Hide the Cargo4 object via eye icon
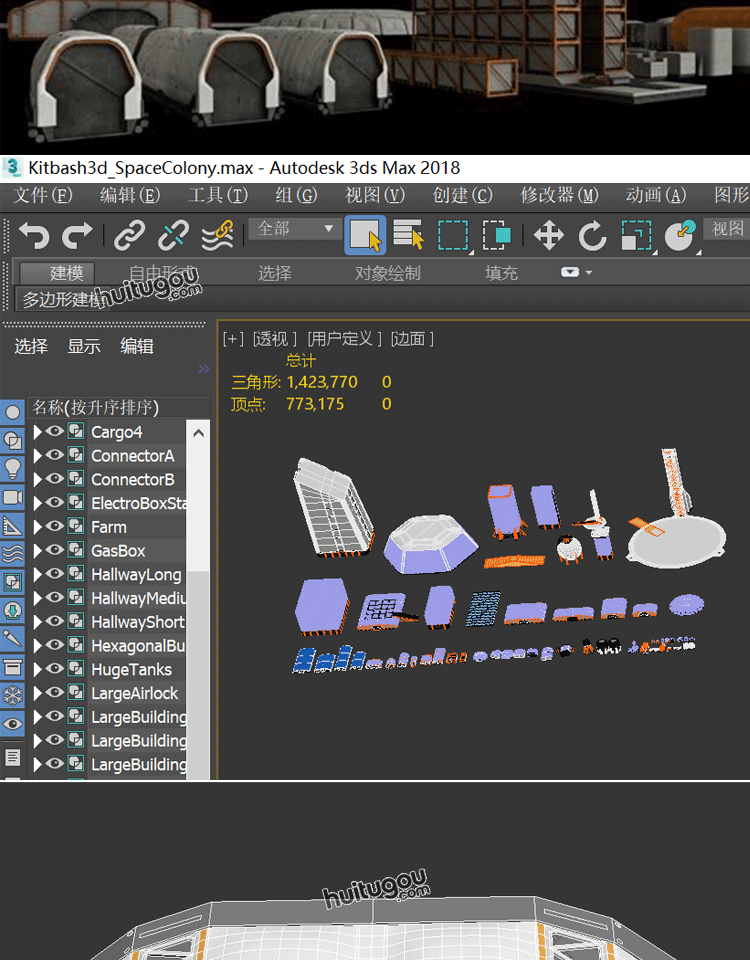Image resolution: width=750 pixels, height=960 pixels. pos(55,431)
